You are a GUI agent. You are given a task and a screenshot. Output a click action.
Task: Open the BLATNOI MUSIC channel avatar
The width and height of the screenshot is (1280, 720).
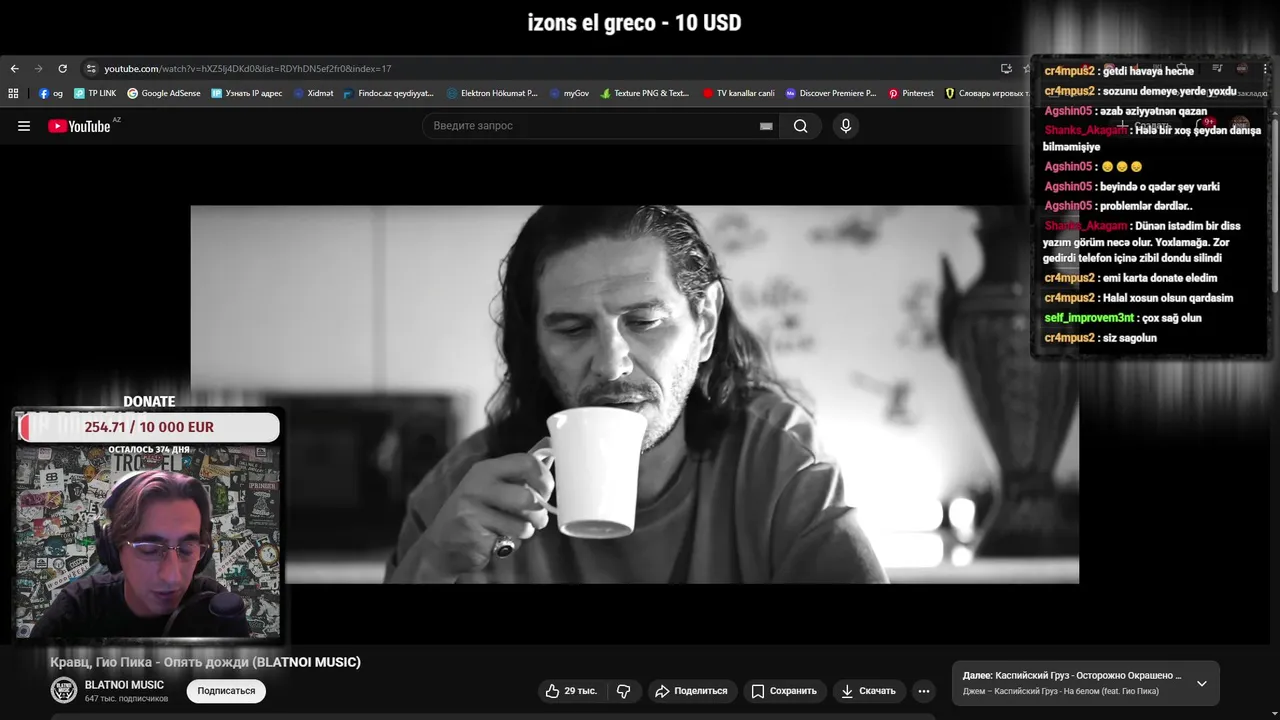64,690
